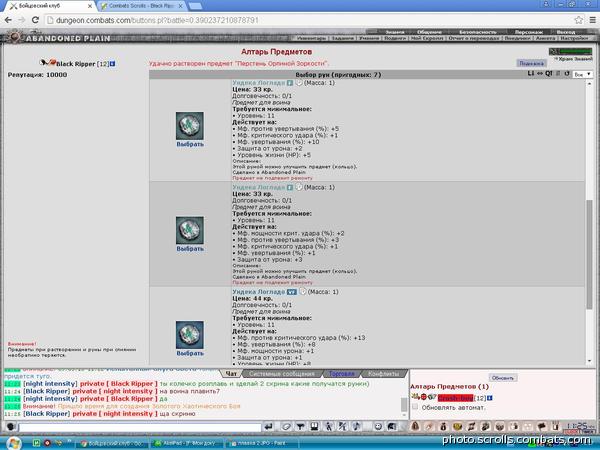Click Выбрать under the third rune
The width and height of the screenshot is (600, 450).
click(x=190, y=353)
